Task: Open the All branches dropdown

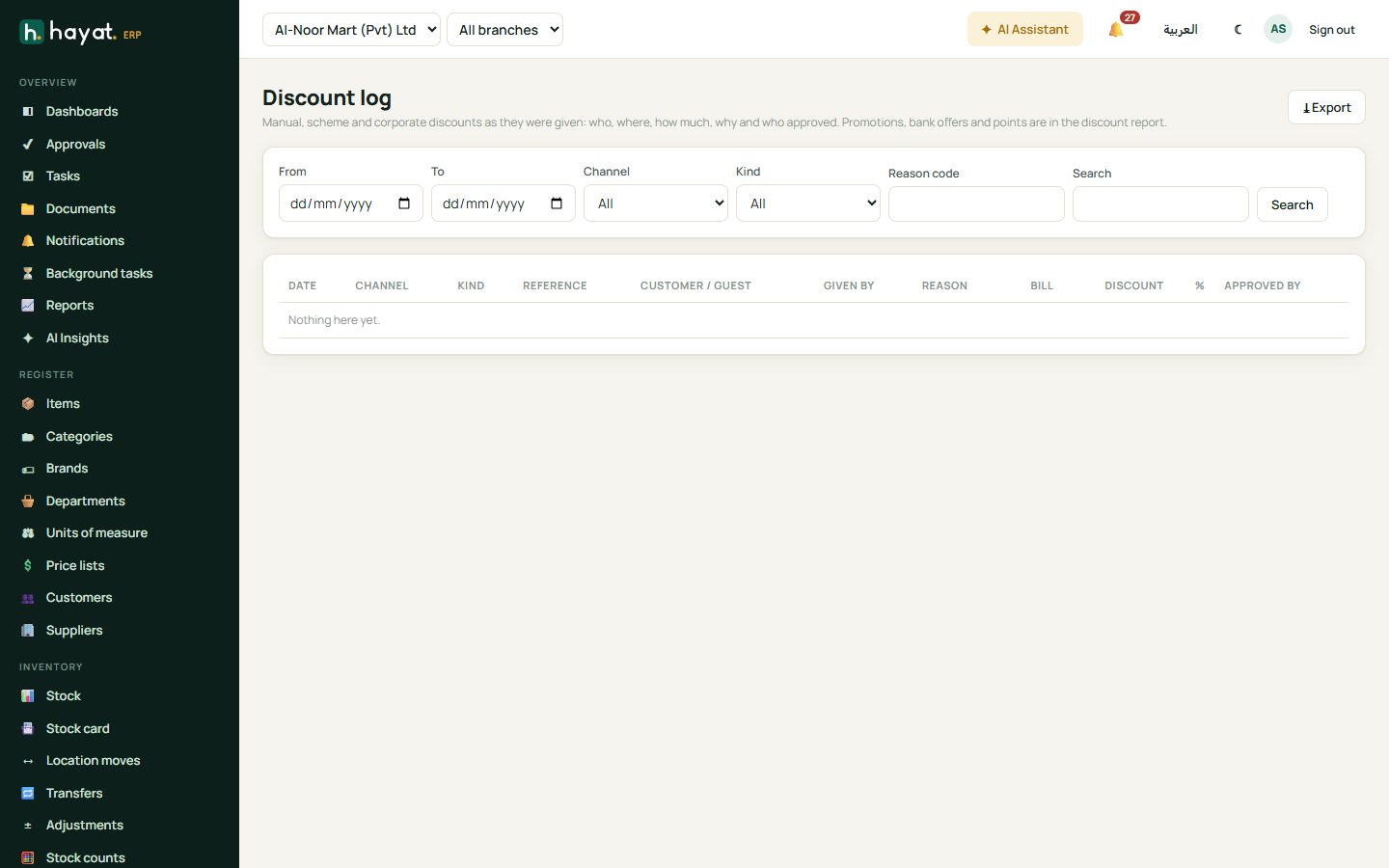Action: (x=504, y=29)
